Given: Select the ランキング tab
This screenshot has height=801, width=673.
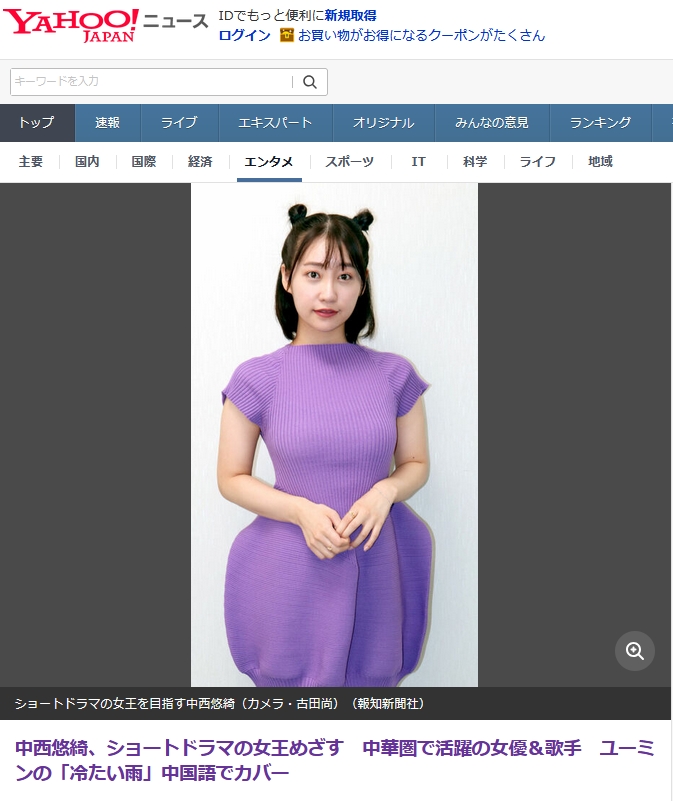Looking at the screenshot, I should point(600,123).
